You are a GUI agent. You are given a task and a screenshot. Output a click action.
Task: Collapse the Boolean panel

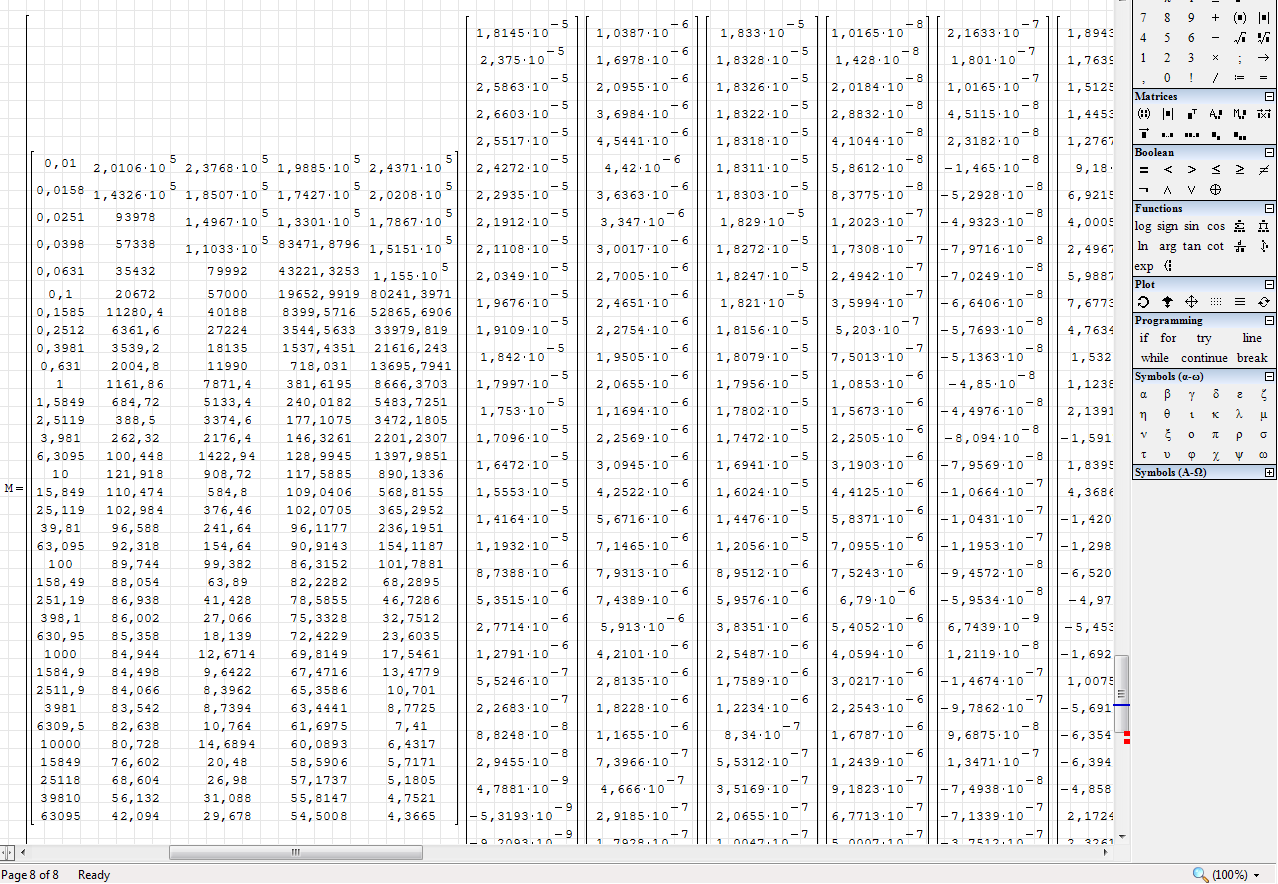[1269, 153]
